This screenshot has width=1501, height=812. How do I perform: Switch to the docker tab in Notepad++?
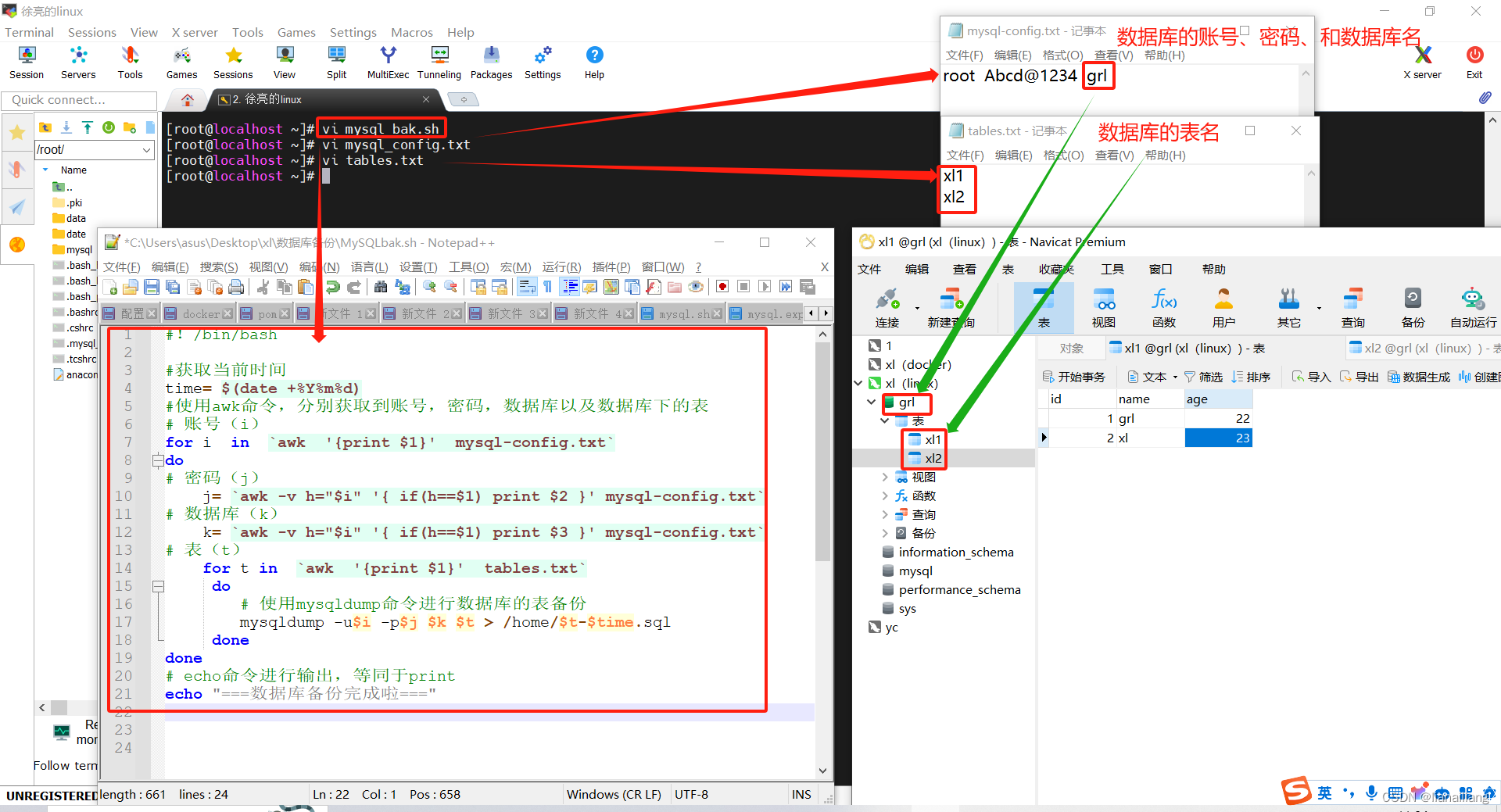click(199, 313)
